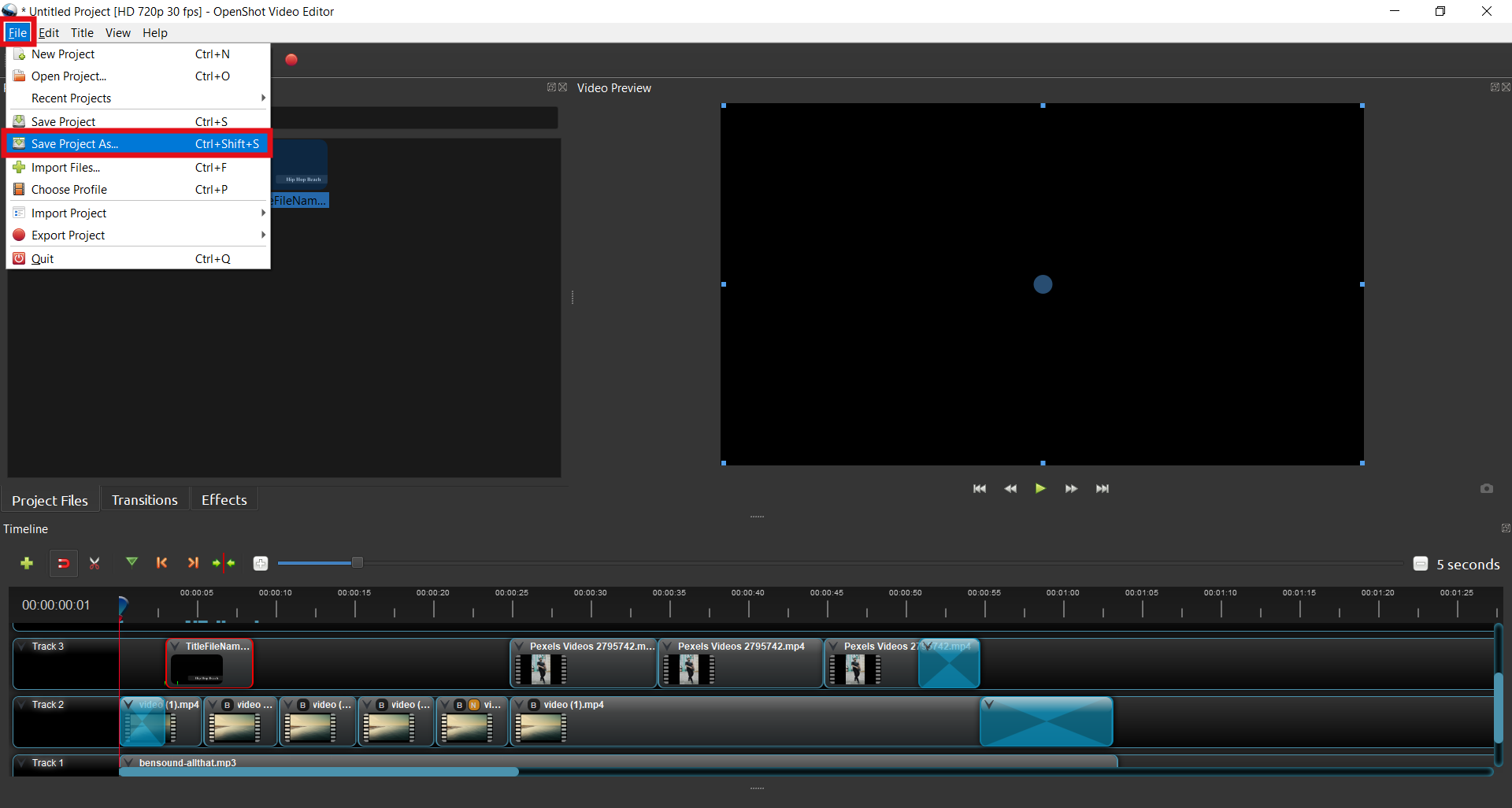Viewport: 1512px width, 808px height.
Task: Click the folder icon beside Open Project
Action: coord(19,76)
